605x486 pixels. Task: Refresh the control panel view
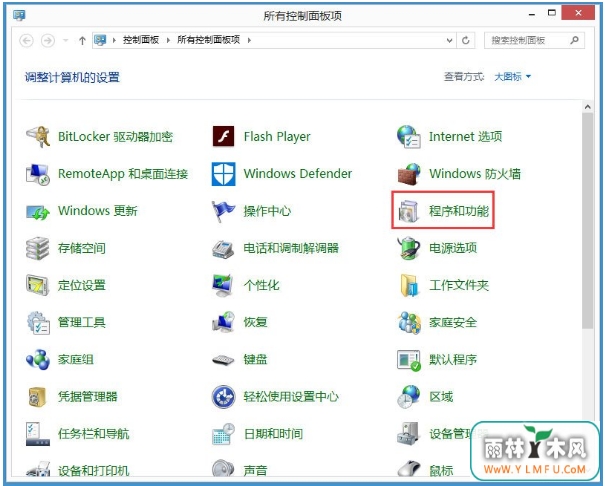coord(466,40)
